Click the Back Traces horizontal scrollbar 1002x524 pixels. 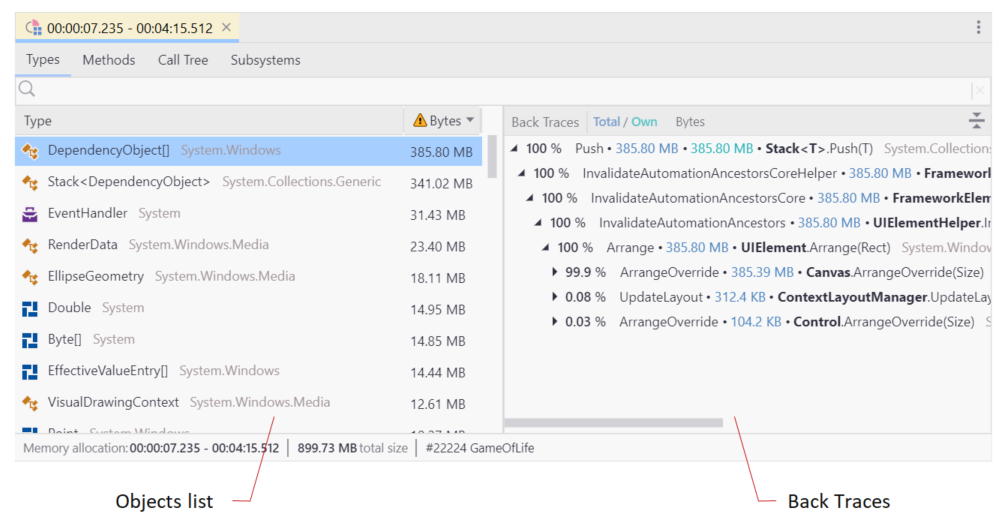pos(613,423)
